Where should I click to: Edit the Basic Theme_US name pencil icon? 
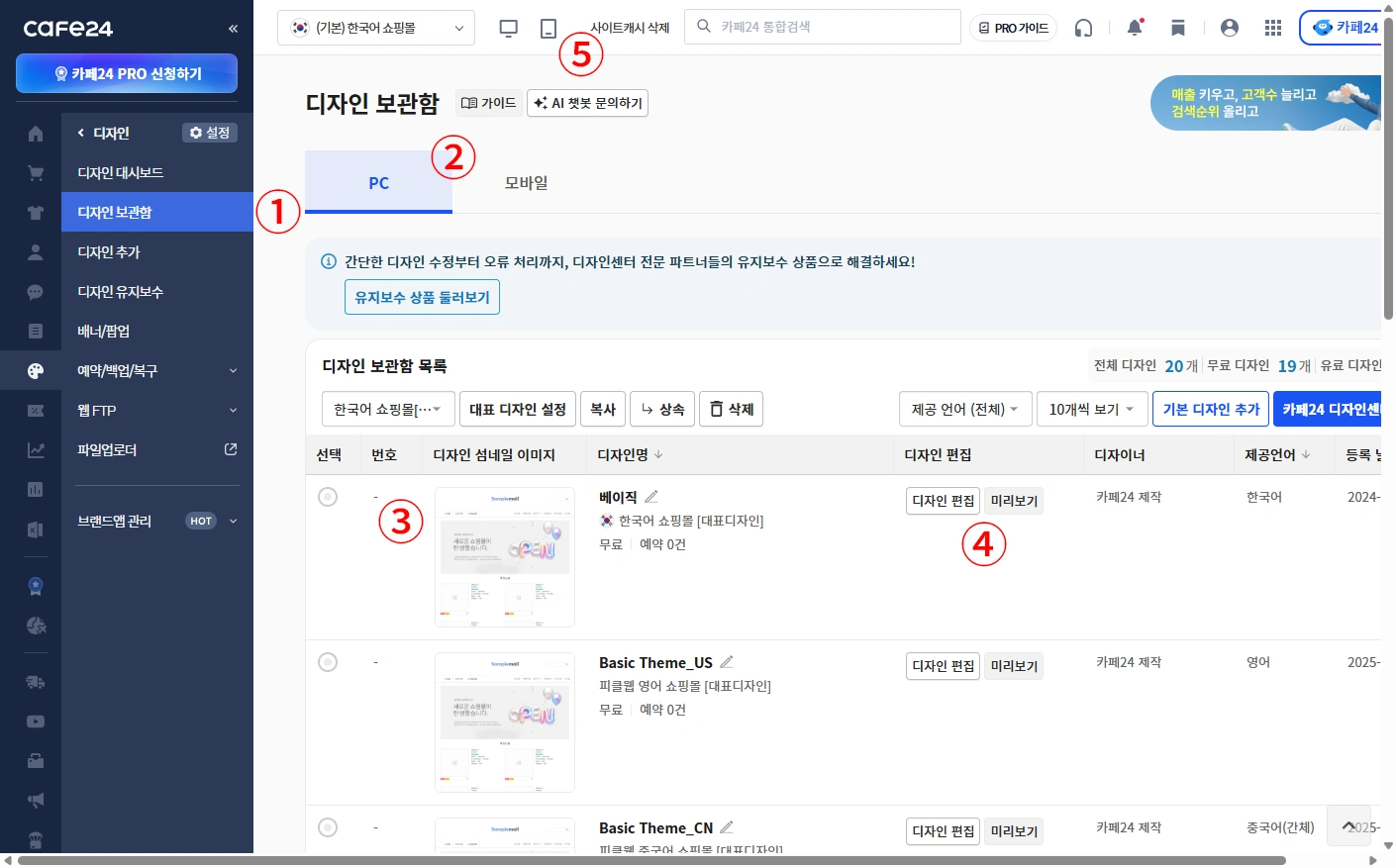pos(727,662)
